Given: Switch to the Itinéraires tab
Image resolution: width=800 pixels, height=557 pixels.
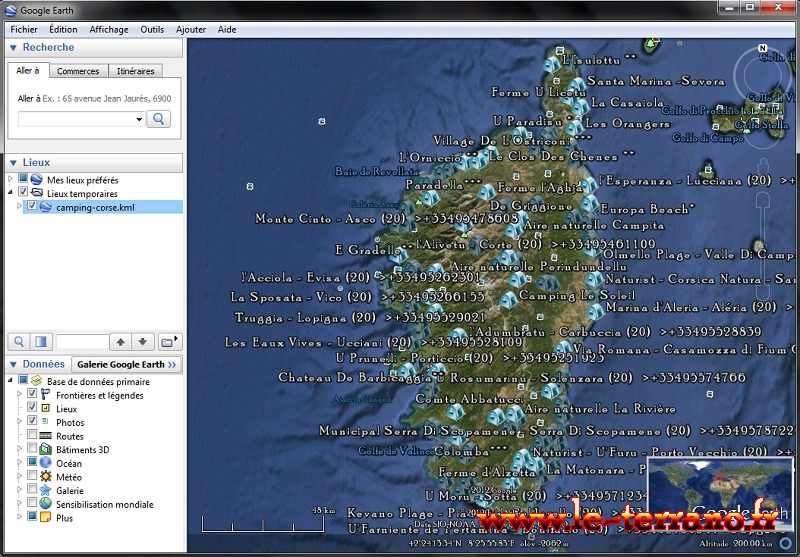Looking at the screenshot, I should [x=136, y=71].
